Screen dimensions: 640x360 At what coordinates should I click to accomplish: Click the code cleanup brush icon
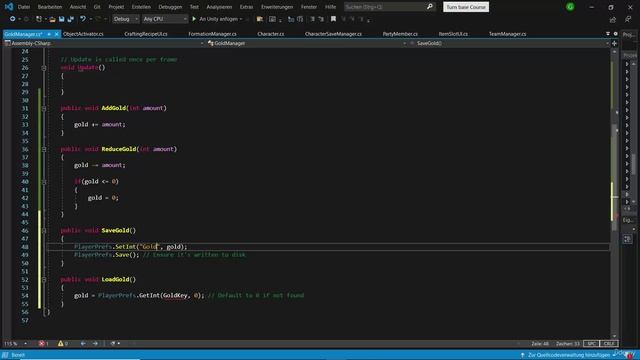[x=113, y=343]
